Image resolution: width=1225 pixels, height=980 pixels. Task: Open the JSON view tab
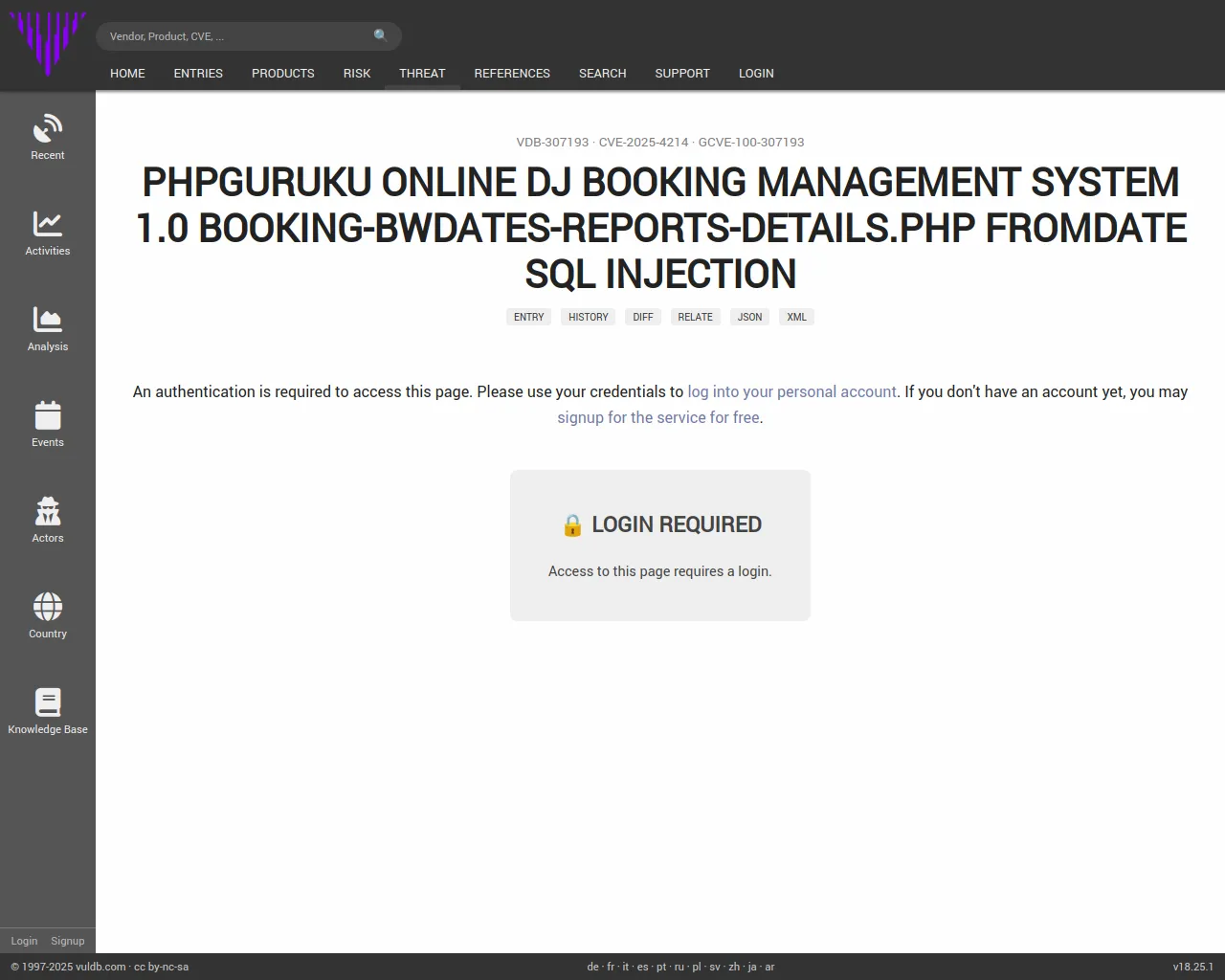click(750, 317)
